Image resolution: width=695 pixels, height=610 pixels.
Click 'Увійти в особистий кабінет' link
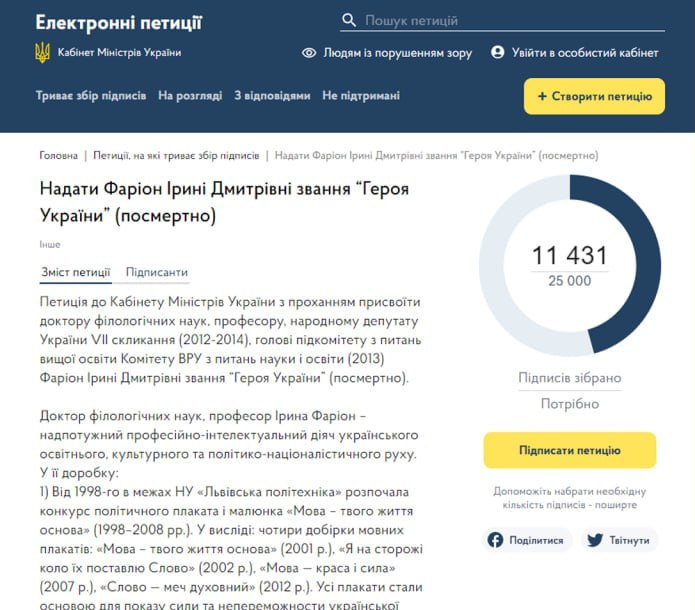(585, 53)
